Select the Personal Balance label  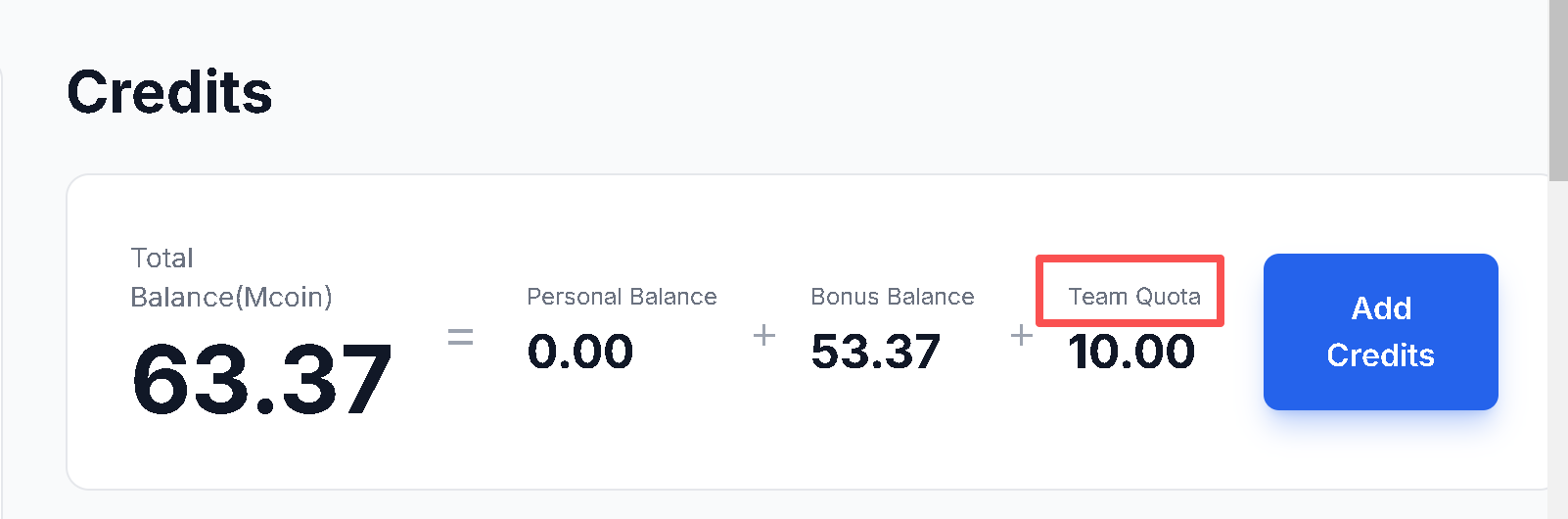click(622, 297)
